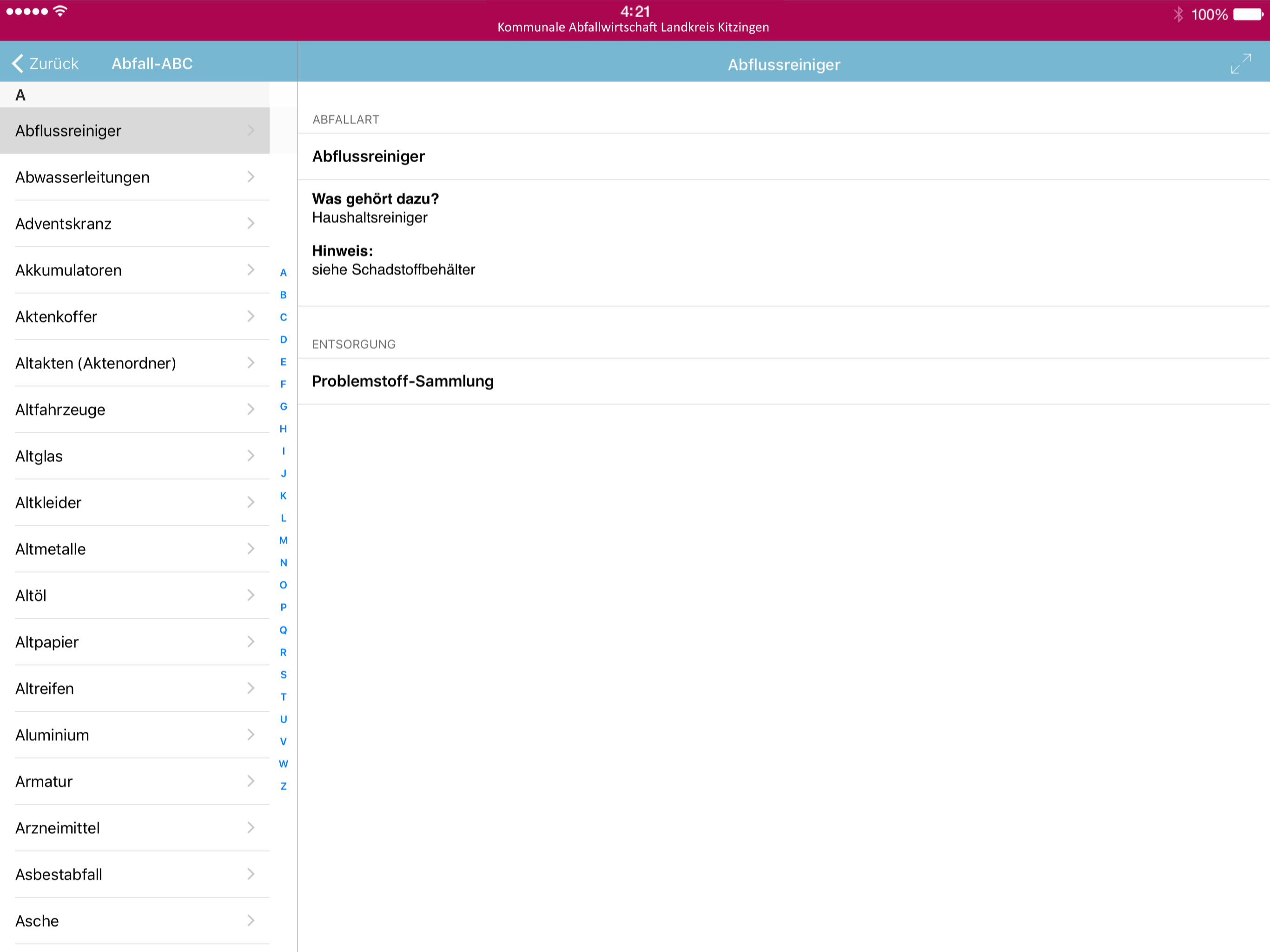Open the Altmetalle entry

point(135,549)
